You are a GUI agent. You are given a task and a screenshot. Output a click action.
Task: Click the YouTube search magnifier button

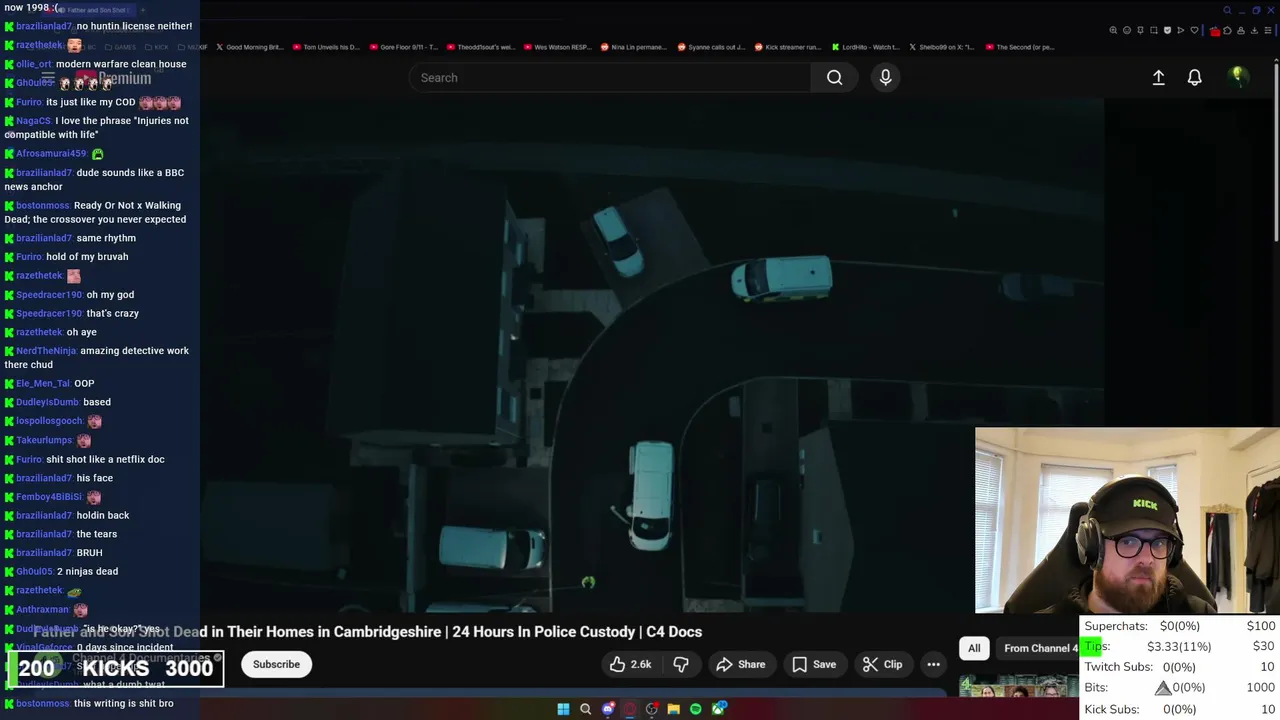pos(834,78)
